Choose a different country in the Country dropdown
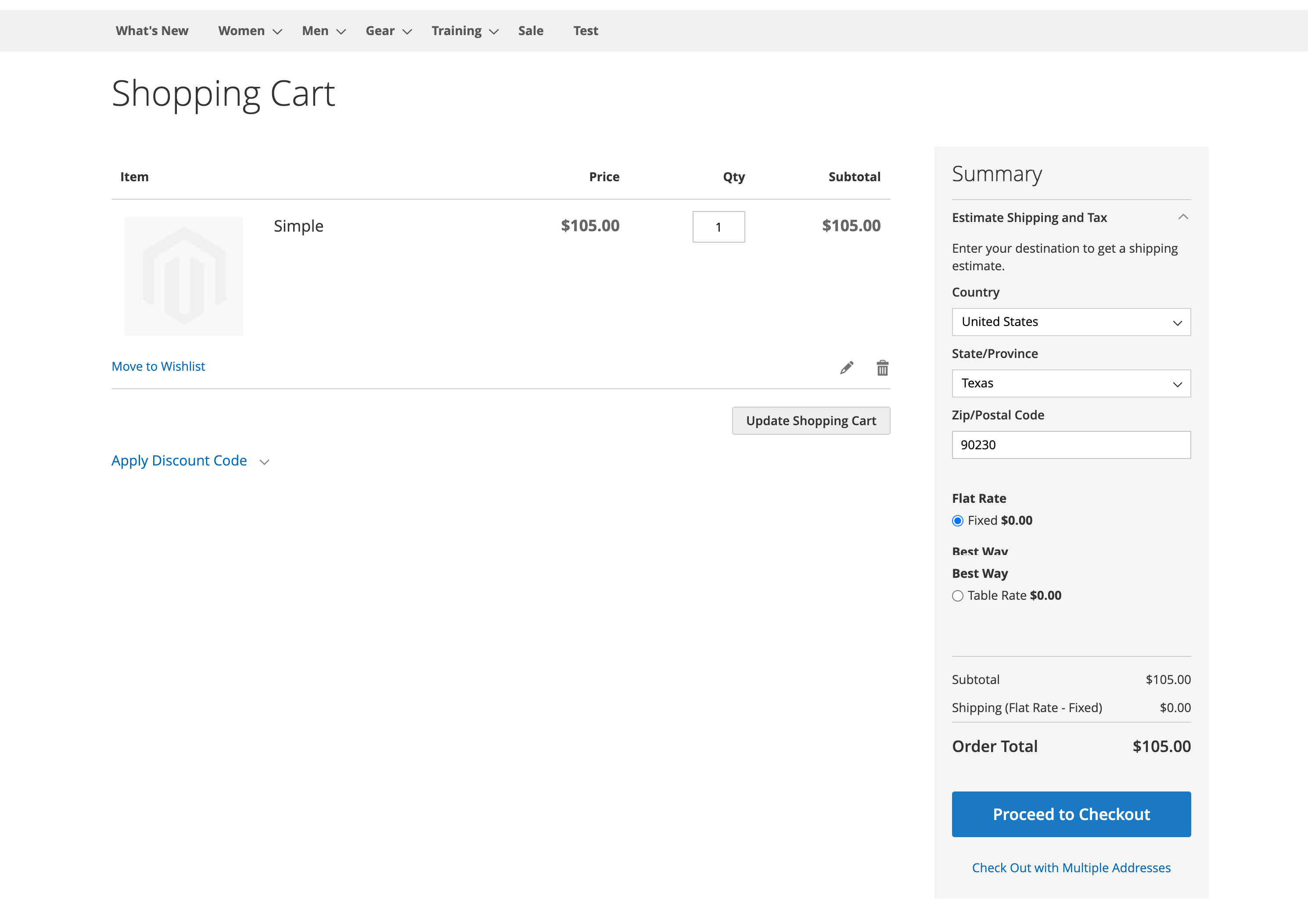The image size is (1308, 924). (x=1071, y=322)
